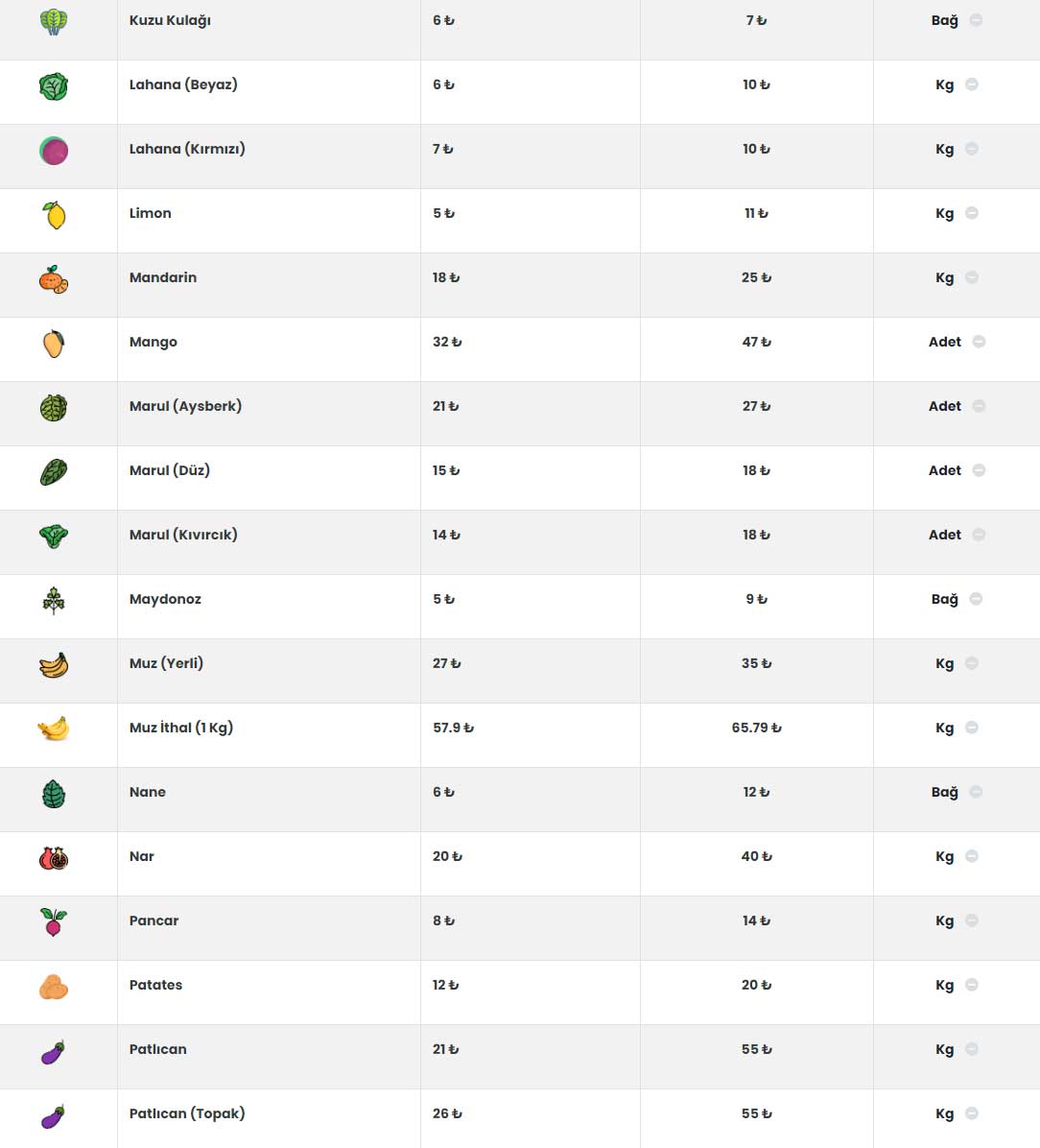Click the minus circle beside Mango Adet
The width and height of the screenshot is (1040, 1148).
pyautogui.click(x=979, y=342)
